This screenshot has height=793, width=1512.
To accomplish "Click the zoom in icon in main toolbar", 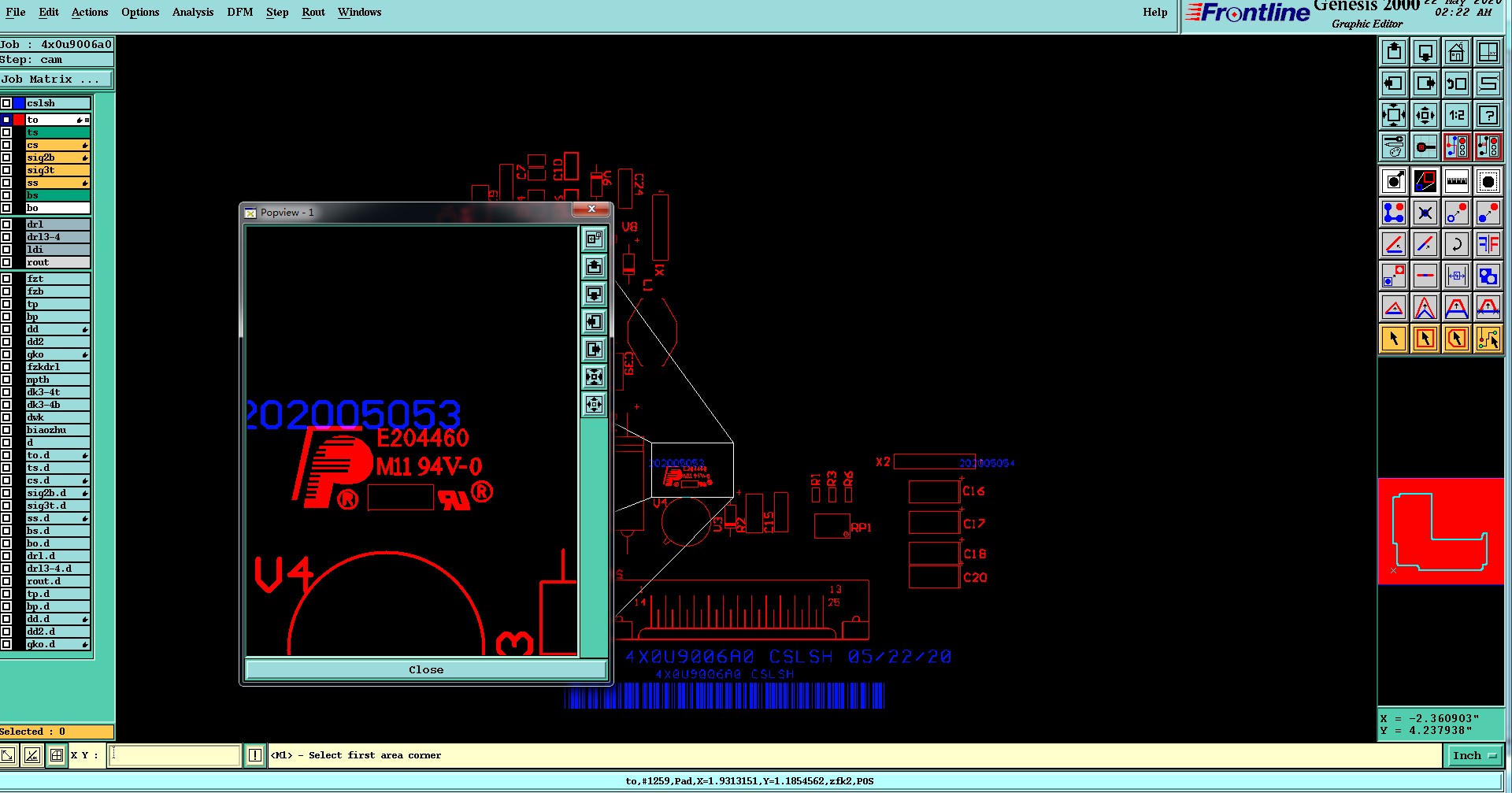I will [1394, 115].
